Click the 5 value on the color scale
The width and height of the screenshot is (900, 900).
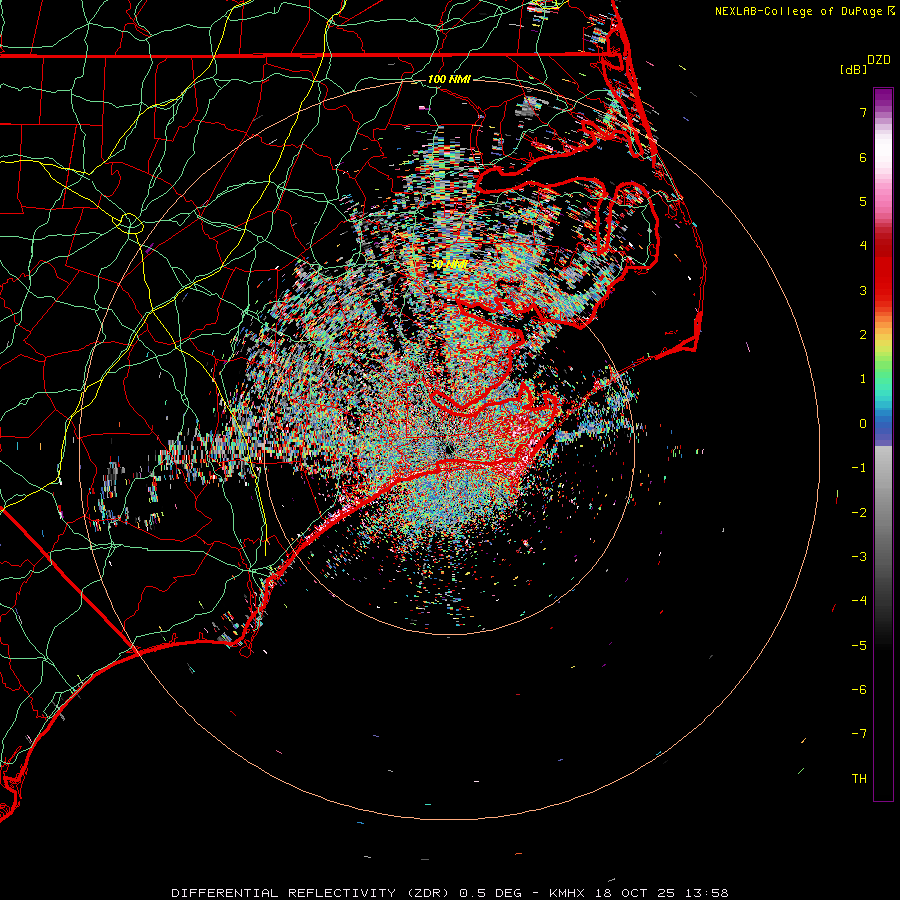point(863,201)
